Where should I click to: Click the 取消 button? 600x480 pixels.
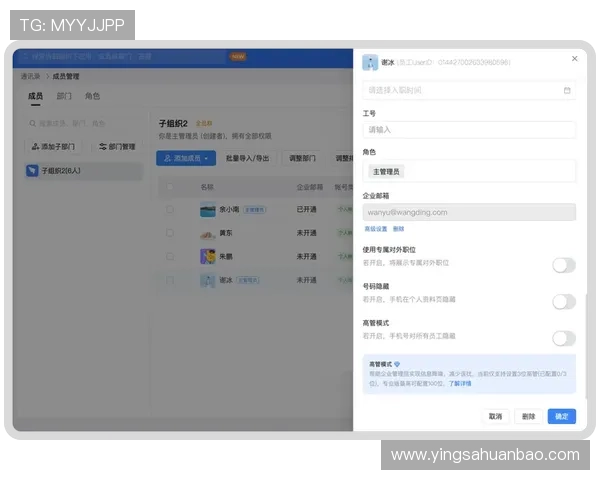[495, 416]
